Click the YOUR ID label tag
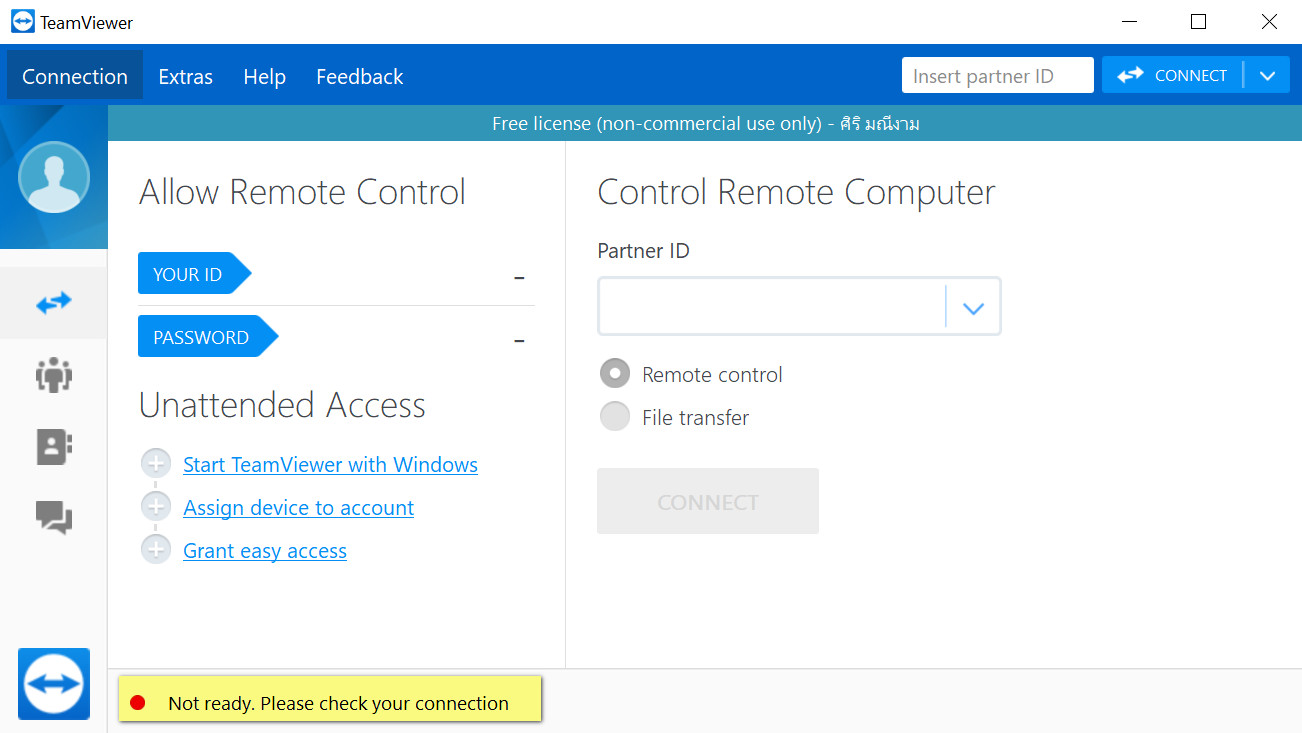Image resolution: width=1302 pixels, height=733 pixels. click(x=194, y=273)
